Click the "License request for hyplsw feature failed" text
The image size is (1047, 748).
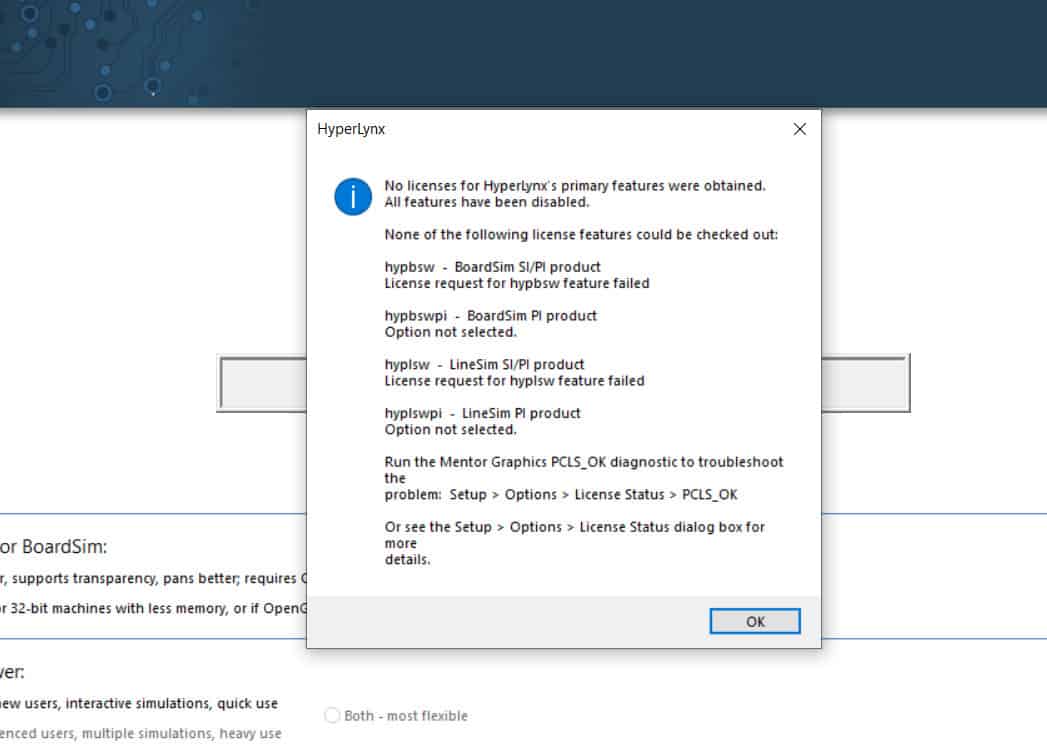tap(514, 381)
